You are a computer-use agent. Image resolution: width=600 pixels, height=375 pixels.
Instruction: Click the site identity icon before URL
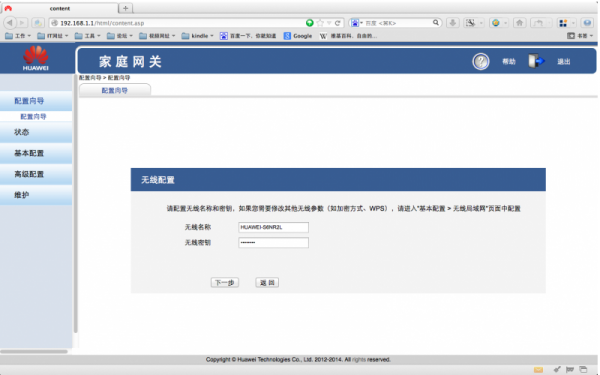click(x=55, y=23)
